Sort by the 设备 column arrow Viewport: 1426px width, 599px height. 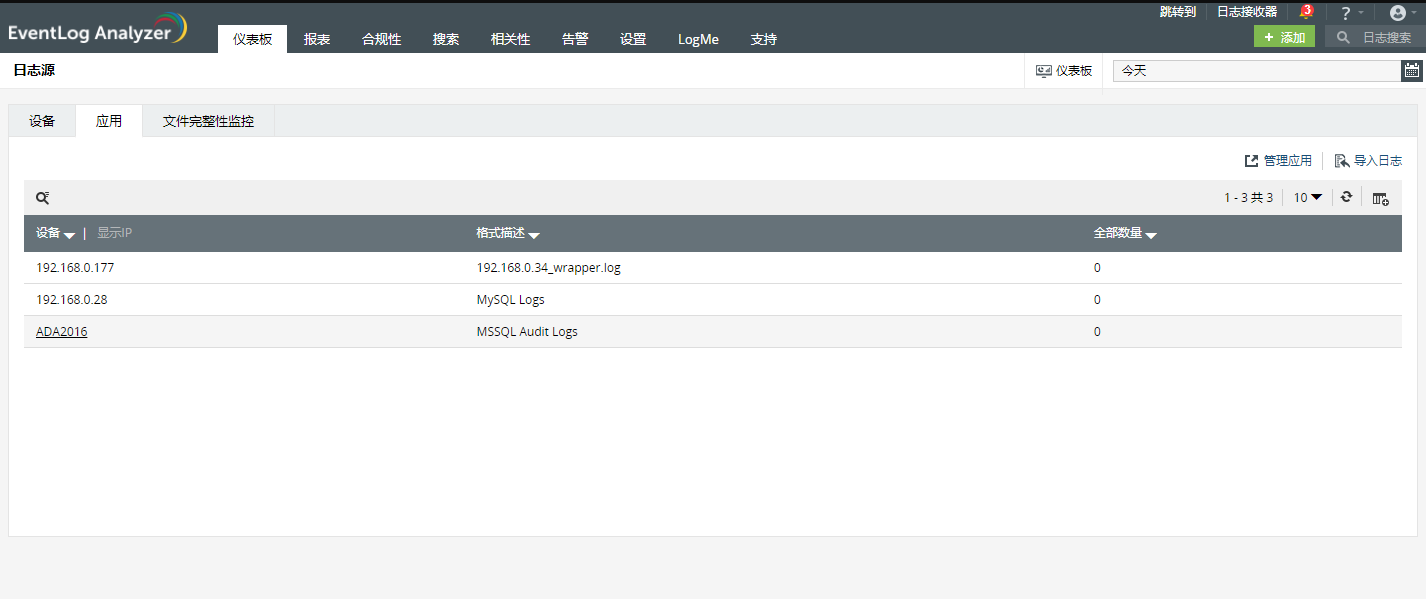[x=69, y=235]
